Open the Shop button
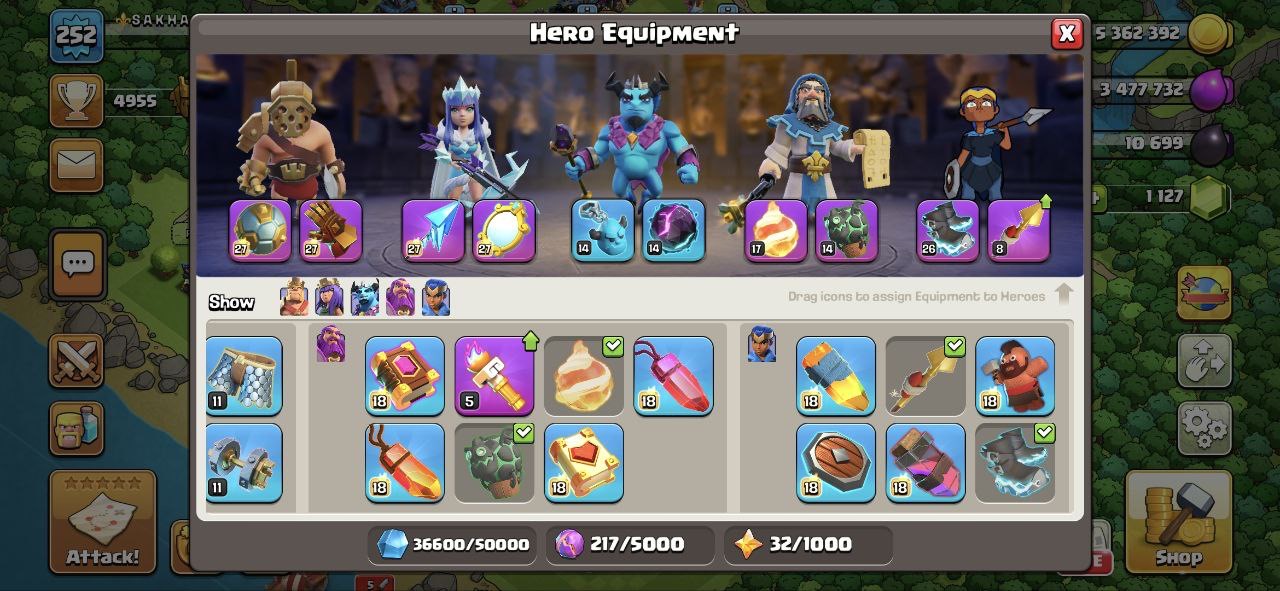Screen dimensions: 1280x591 (x=1179, y=523)
